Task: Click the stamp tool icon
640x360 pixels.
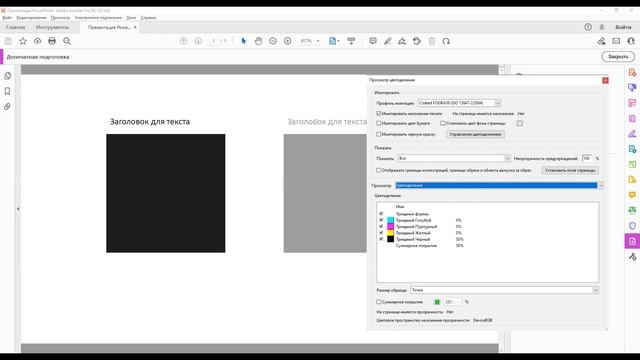Action: click(417, 41)
